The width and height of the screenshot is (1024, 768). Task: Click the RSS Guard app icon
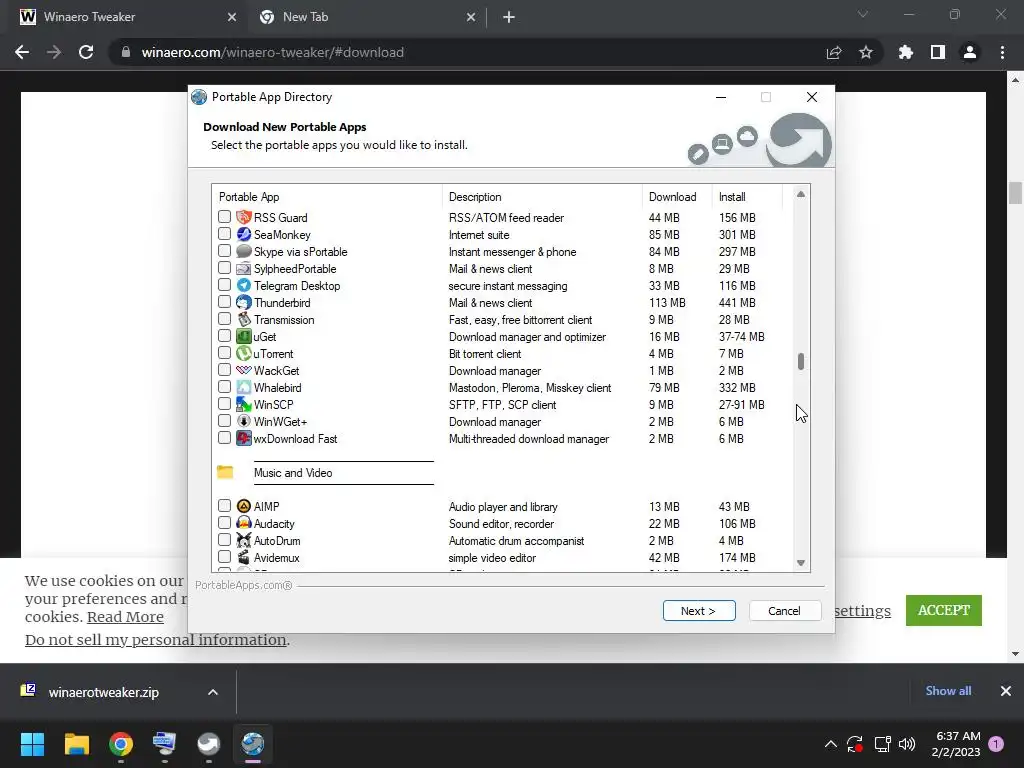(244, 217)
